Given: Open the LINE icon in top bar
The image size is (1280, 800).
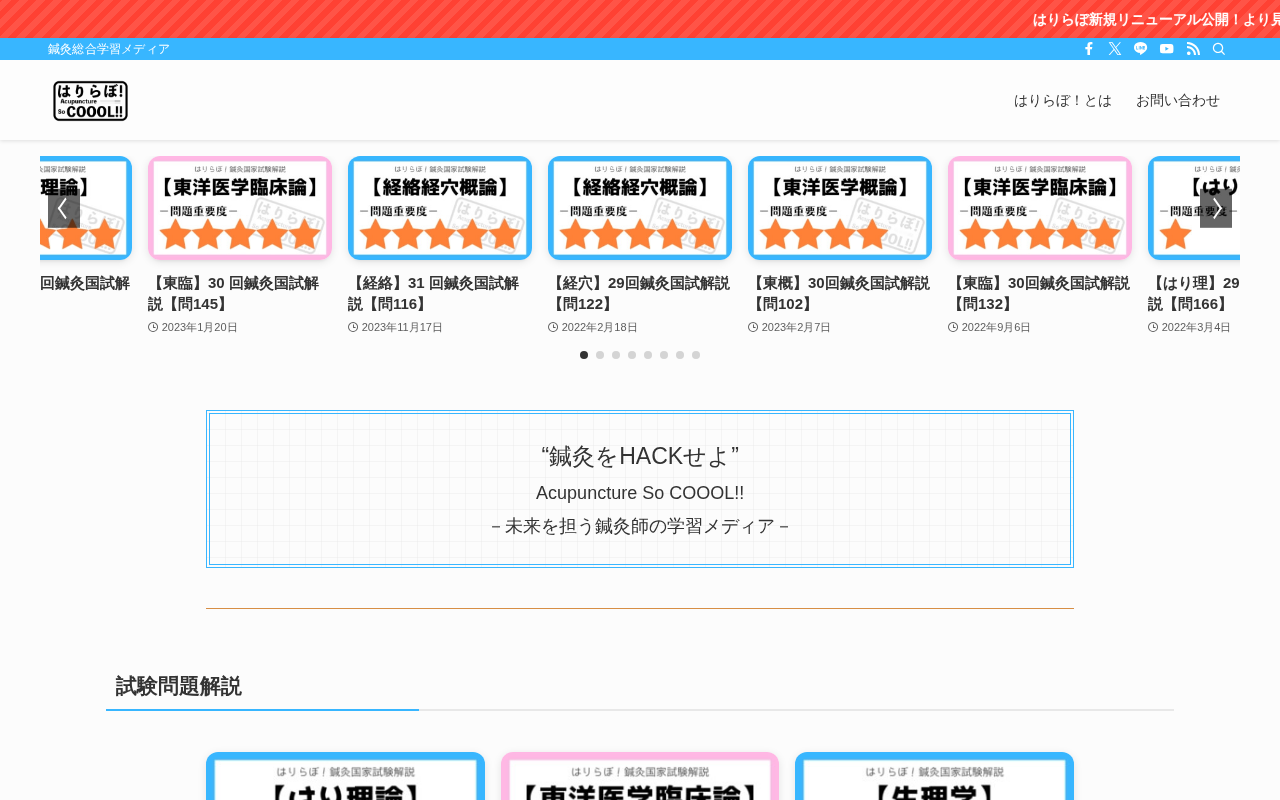Looking at the screenshot, I should [x=1141, y=49].
